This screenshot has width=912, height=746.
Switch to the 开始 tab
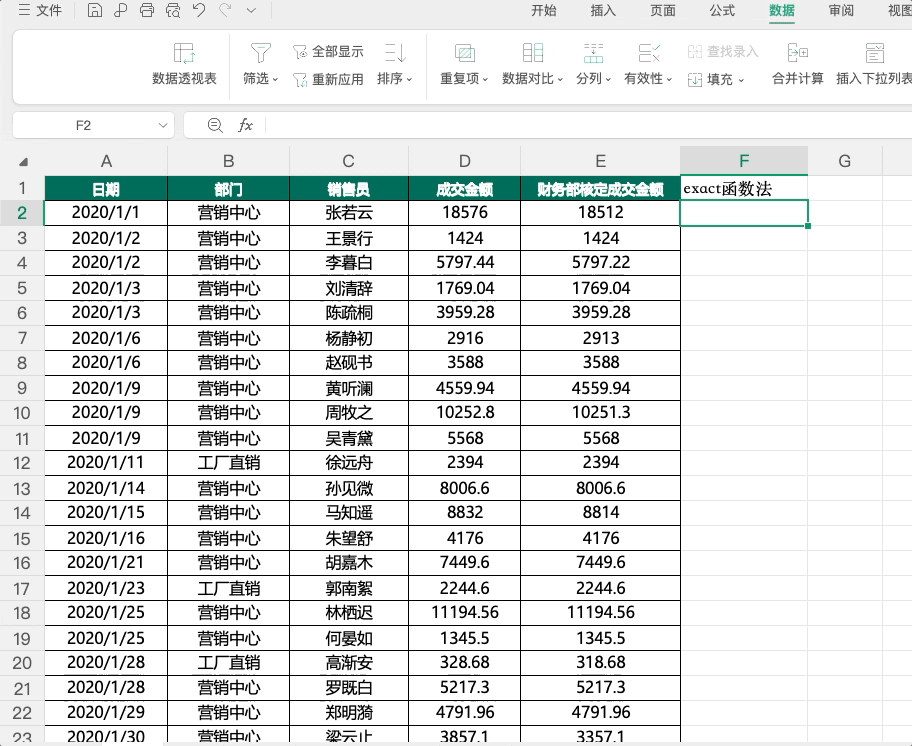[x=543, y=10]
